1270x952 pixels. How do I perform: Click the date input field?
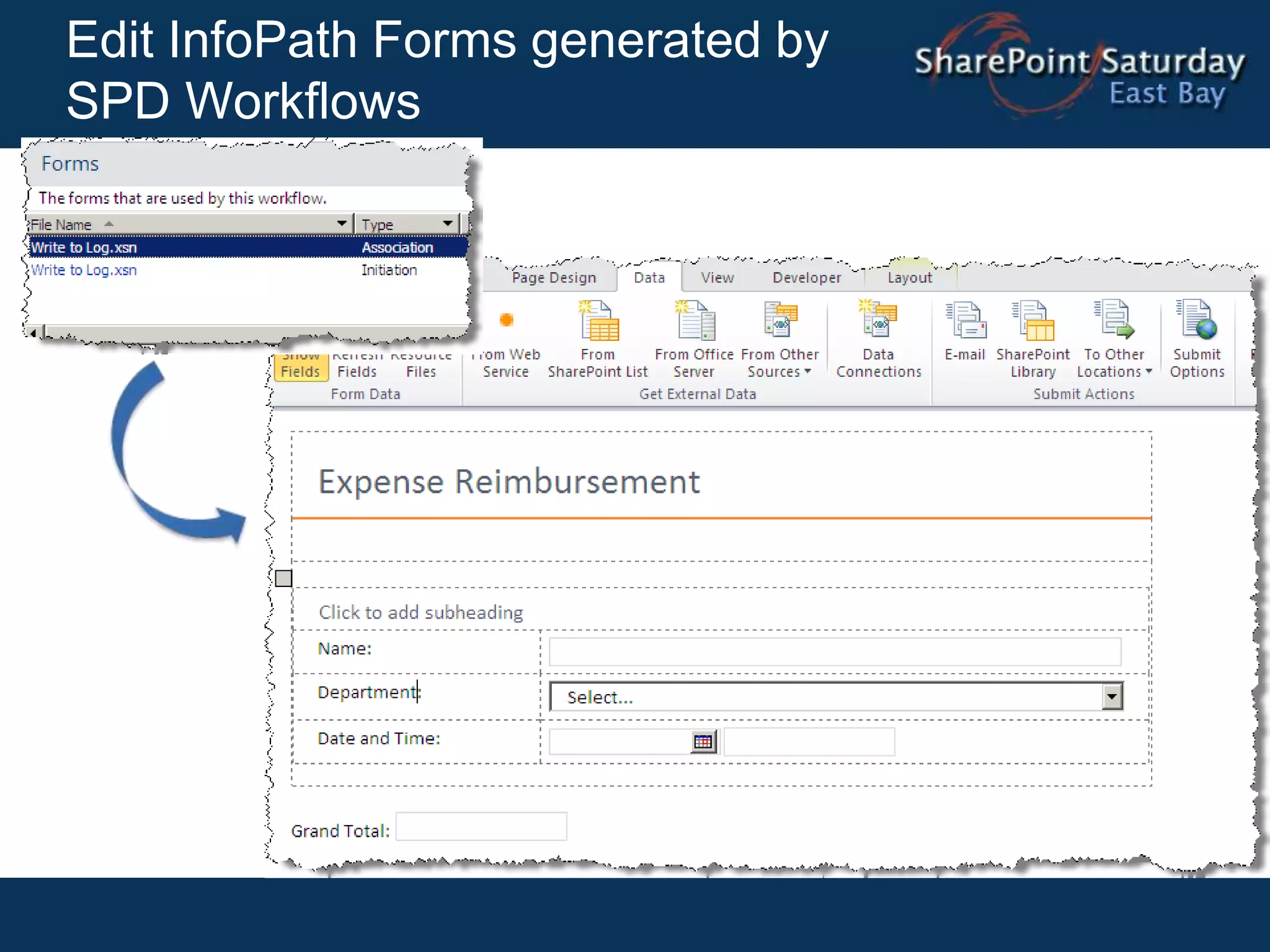click(x=621, y=741)
